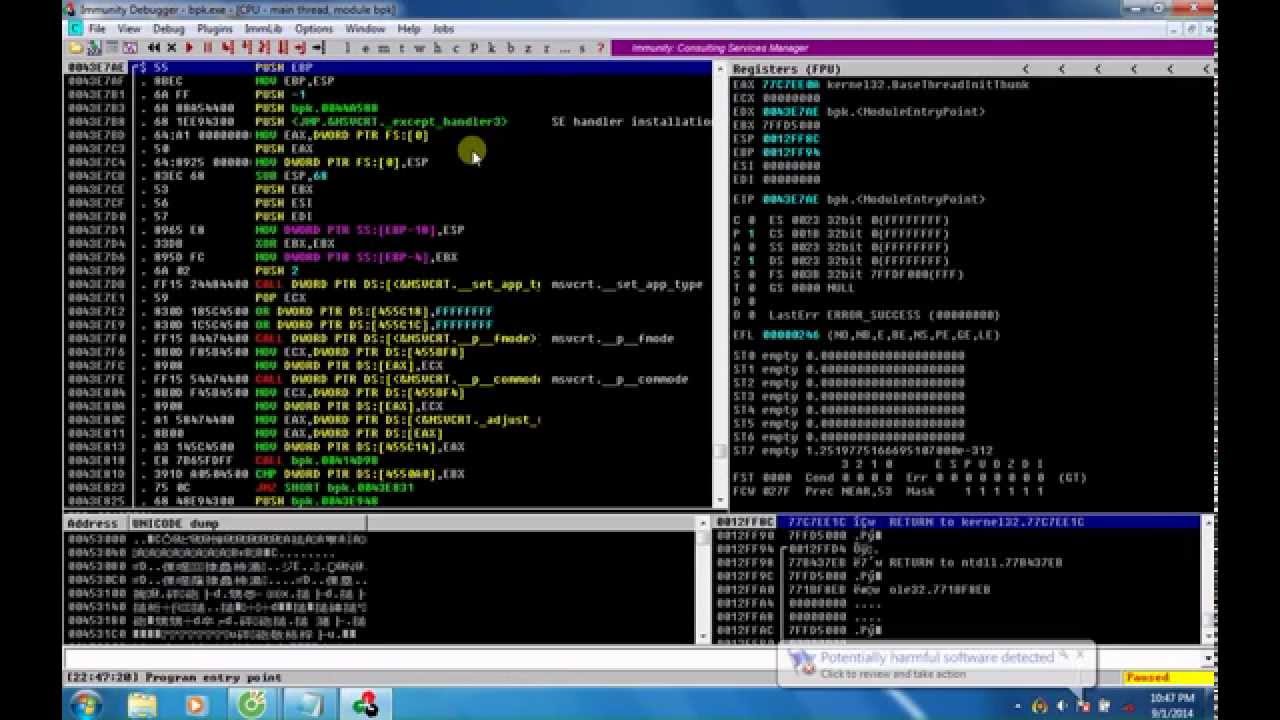Screen dimensions: 1280x720
Task: Show CPU window with c button
Action: tap(456, 48)
